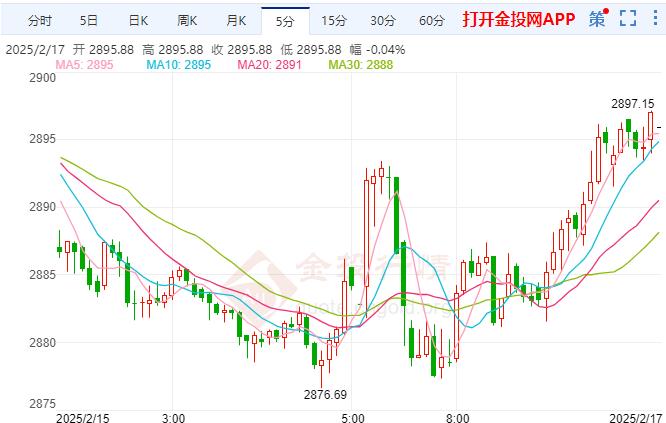Click the 3:00 time axis label
Viewport: 666px width, 423px height.
pyautogui.click(x=173, y=418)
